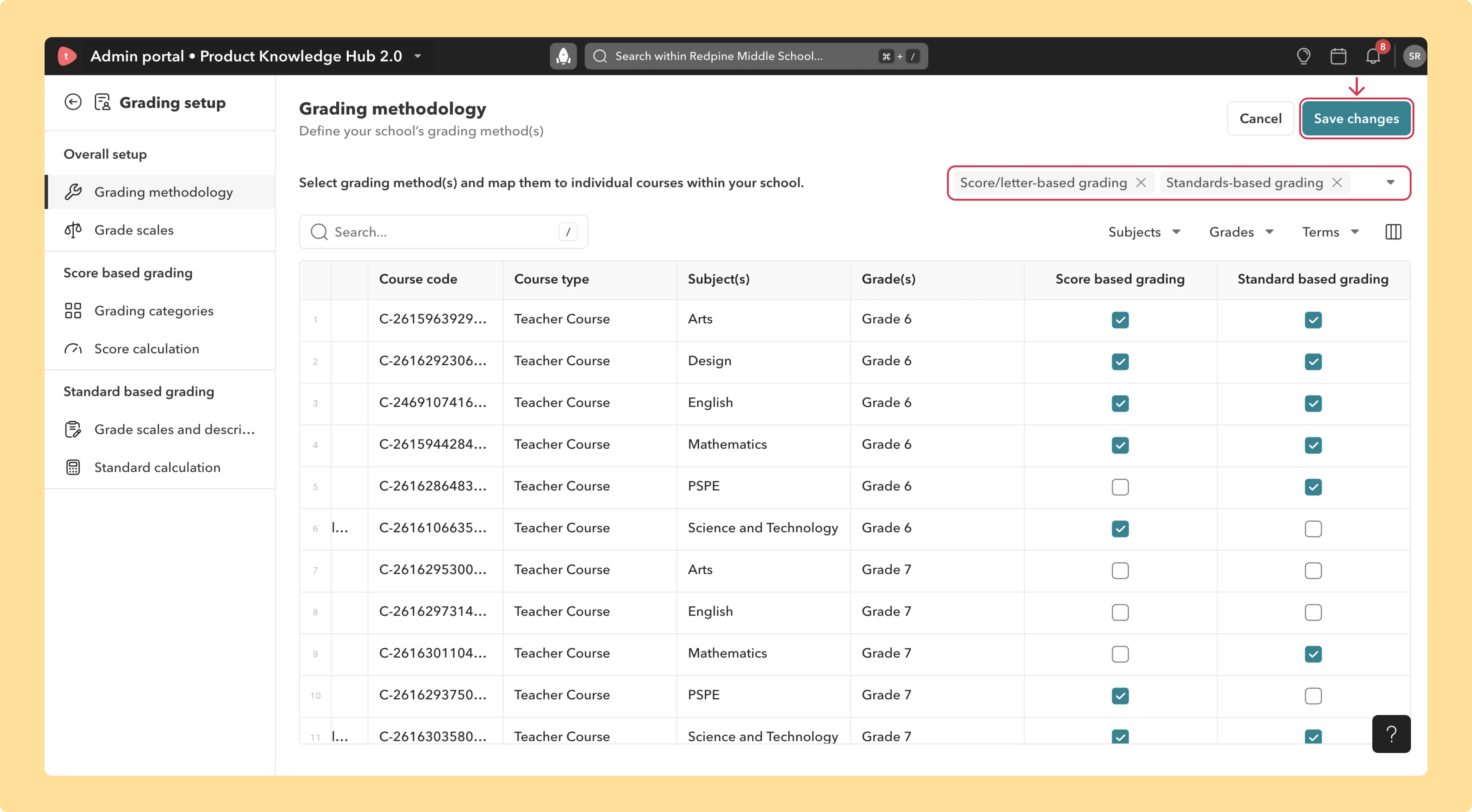The height and width of the screenshot is (812, 1472).
Task: Check Score based grading for Grade 6 PSPE
Action: coord(1120,487)
